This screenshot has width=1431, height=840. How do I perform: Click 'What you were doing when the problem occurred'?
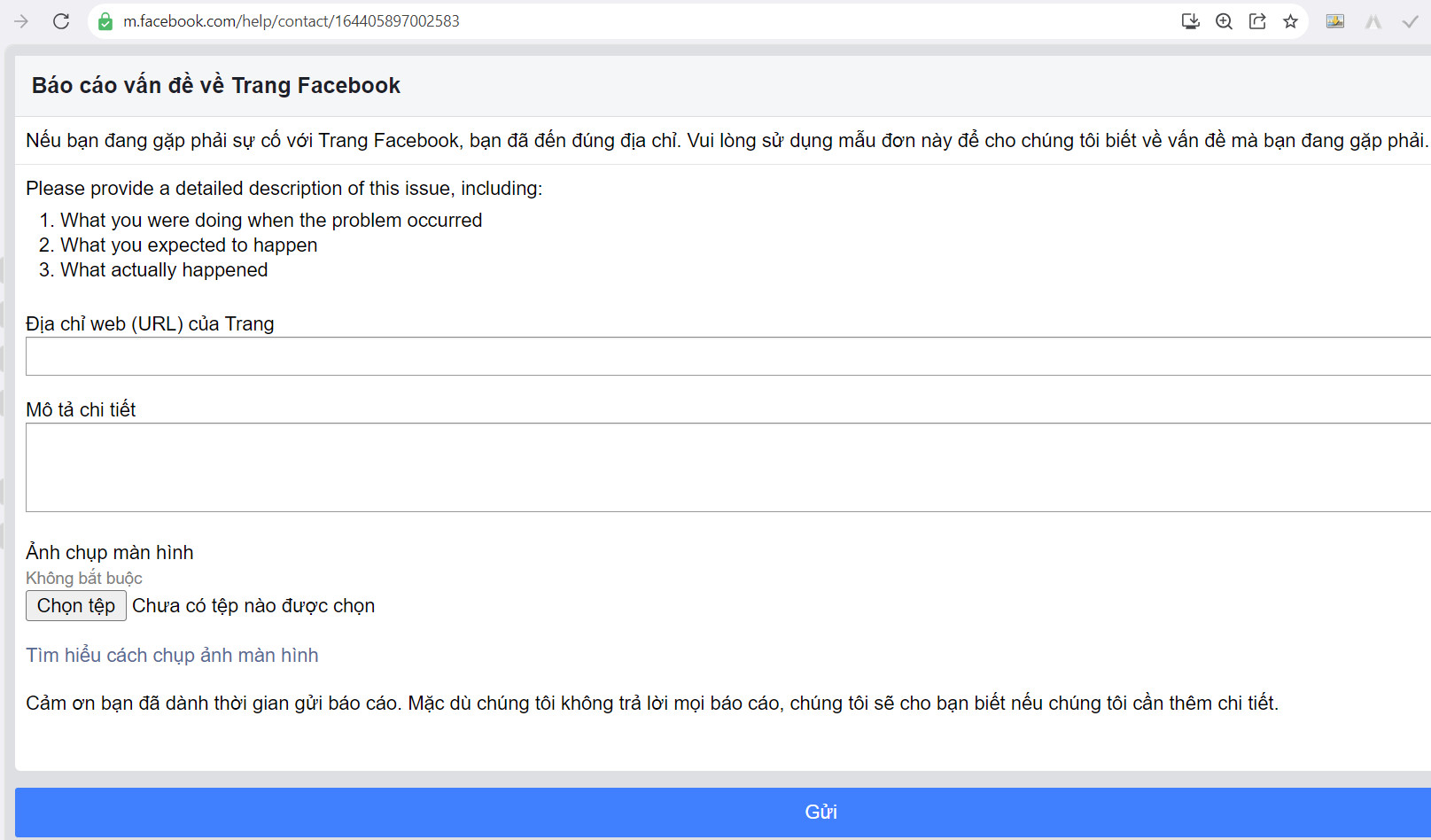[x=271, y=220]
